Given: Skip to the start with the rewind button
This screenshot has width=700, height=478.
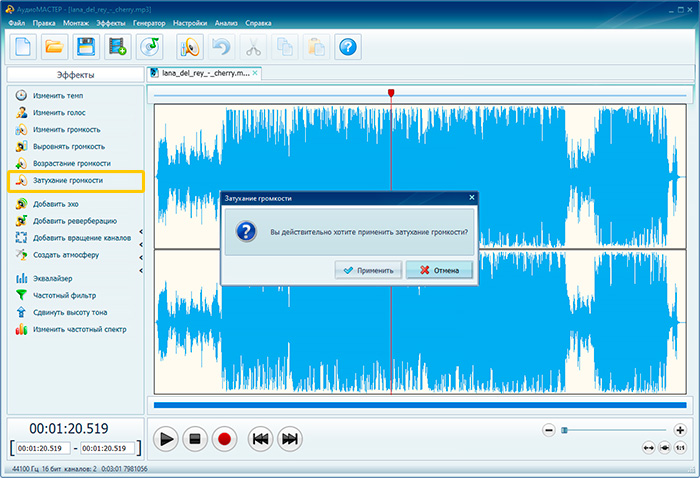Looking at the screenshot, I should tap(258, 438).
